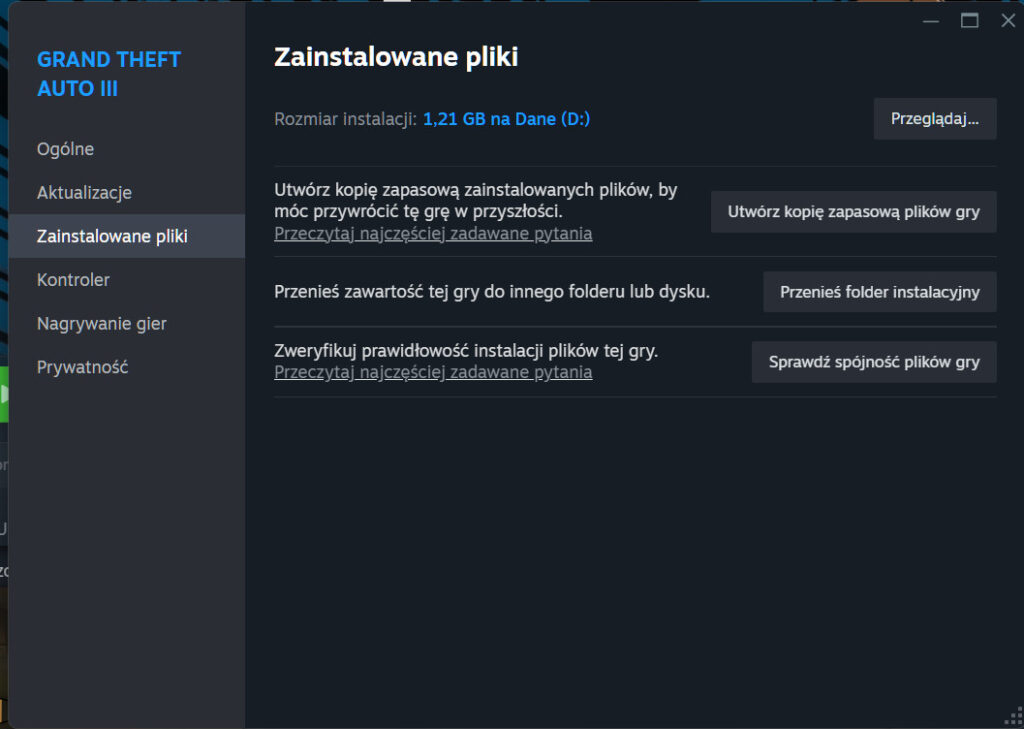Image resolution: width=1024 pixels, height=729 pixels.
Task: Maximize the game properties window
Action: (969, 21)
